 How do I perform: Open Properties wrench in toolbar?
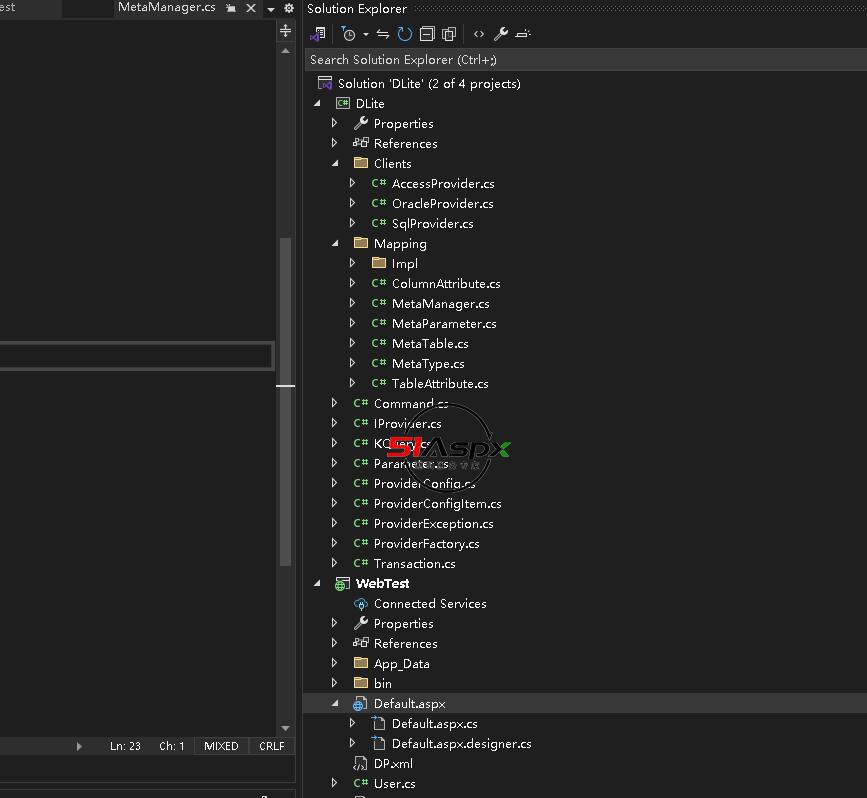[501, 34]
